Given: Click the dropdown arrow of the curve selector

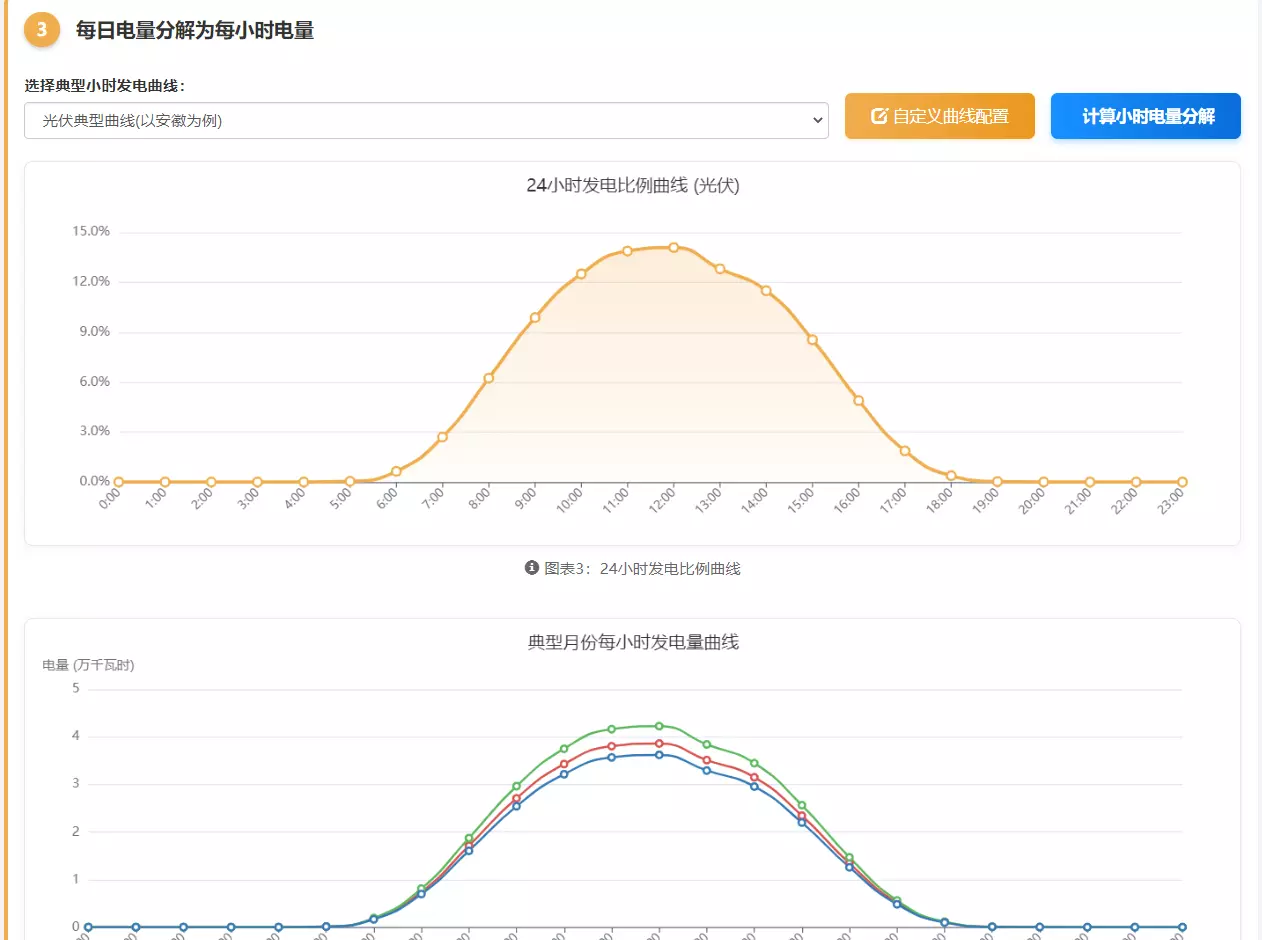Looking at the screenshot, I should [x=816, y=121].
